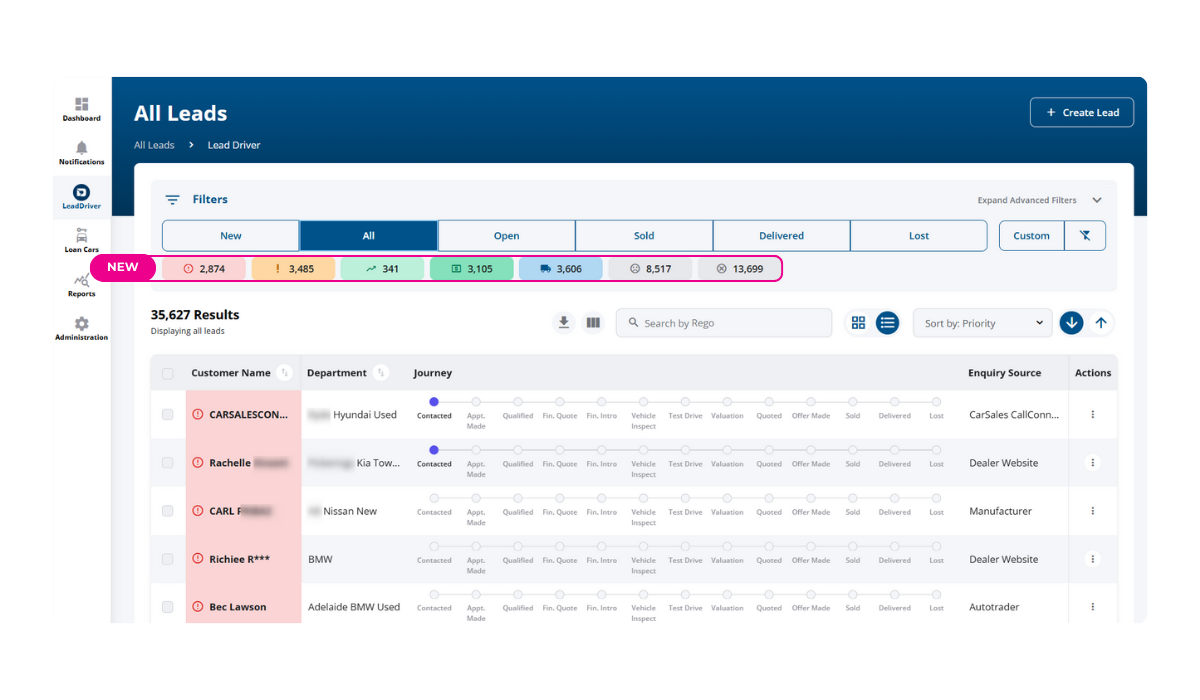Click the clear filters icon button

tap(1085, 236)
